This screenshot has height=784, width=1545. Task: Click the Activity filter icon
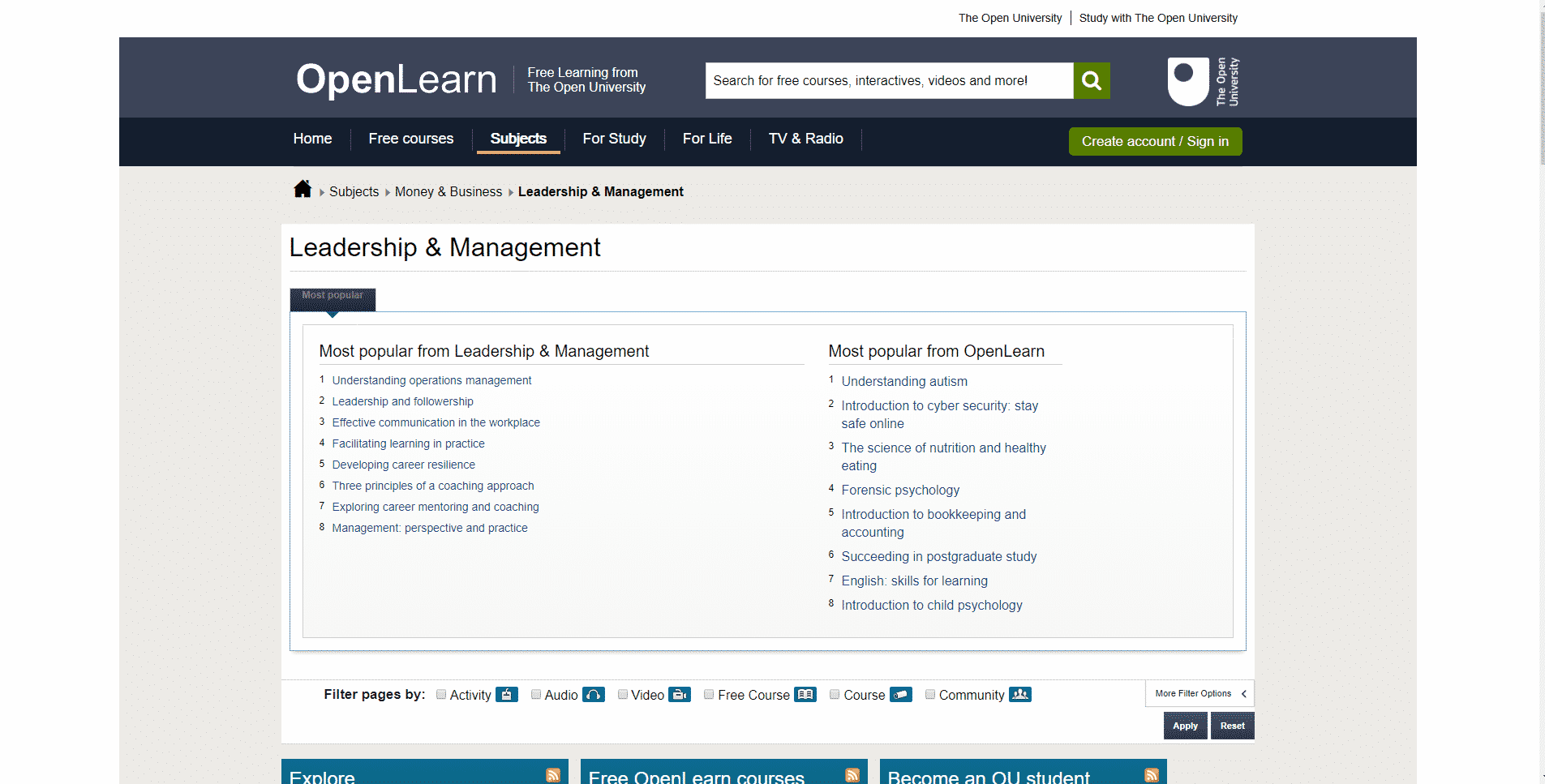pos(507,695)
